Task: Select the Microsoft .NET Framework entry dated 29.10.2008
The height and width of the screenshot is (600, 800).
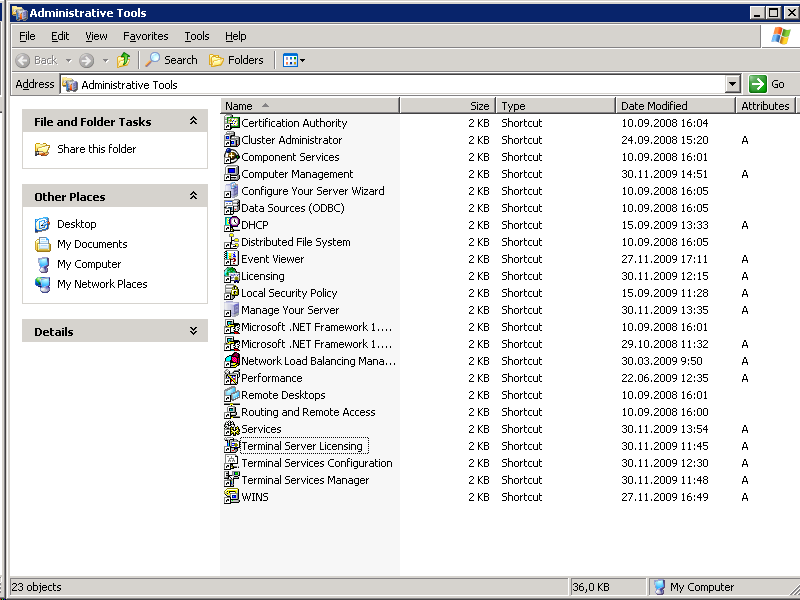Action: [316, 344]
